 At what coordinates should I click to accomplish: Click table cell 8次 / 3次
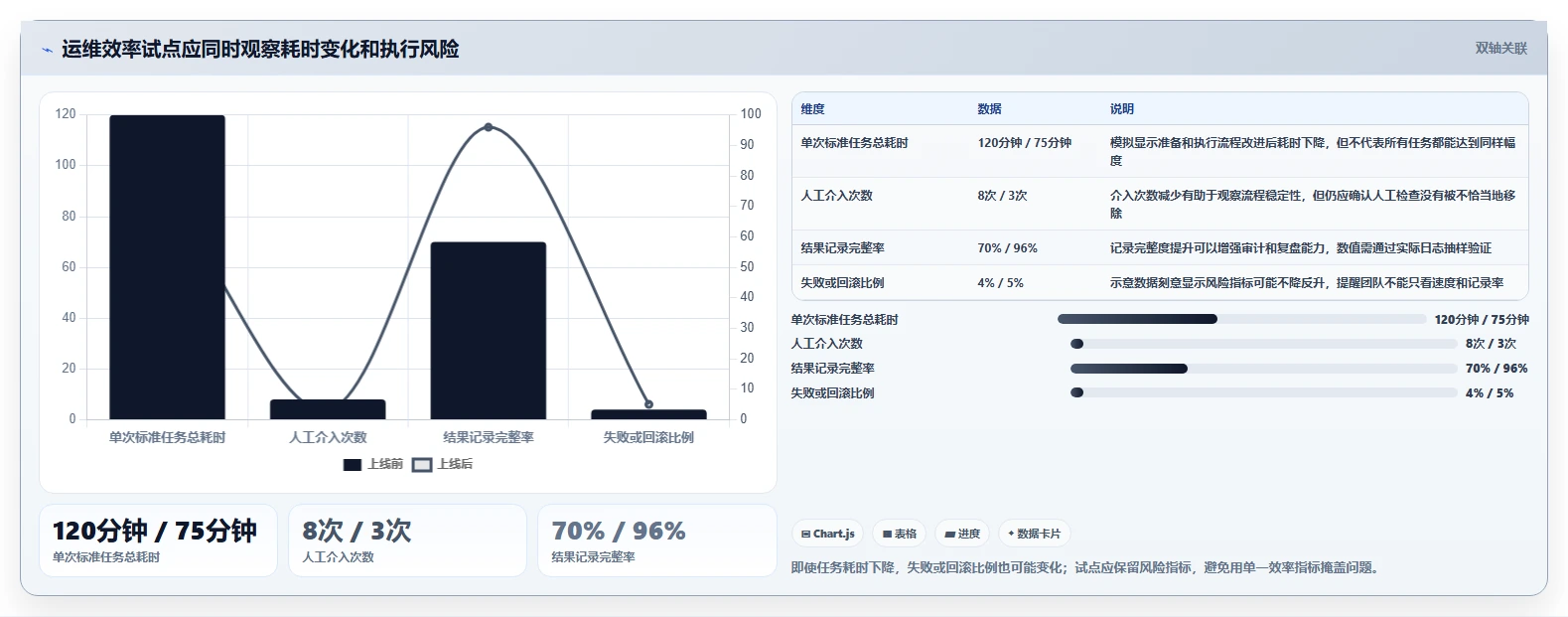tap(1002, 196)
